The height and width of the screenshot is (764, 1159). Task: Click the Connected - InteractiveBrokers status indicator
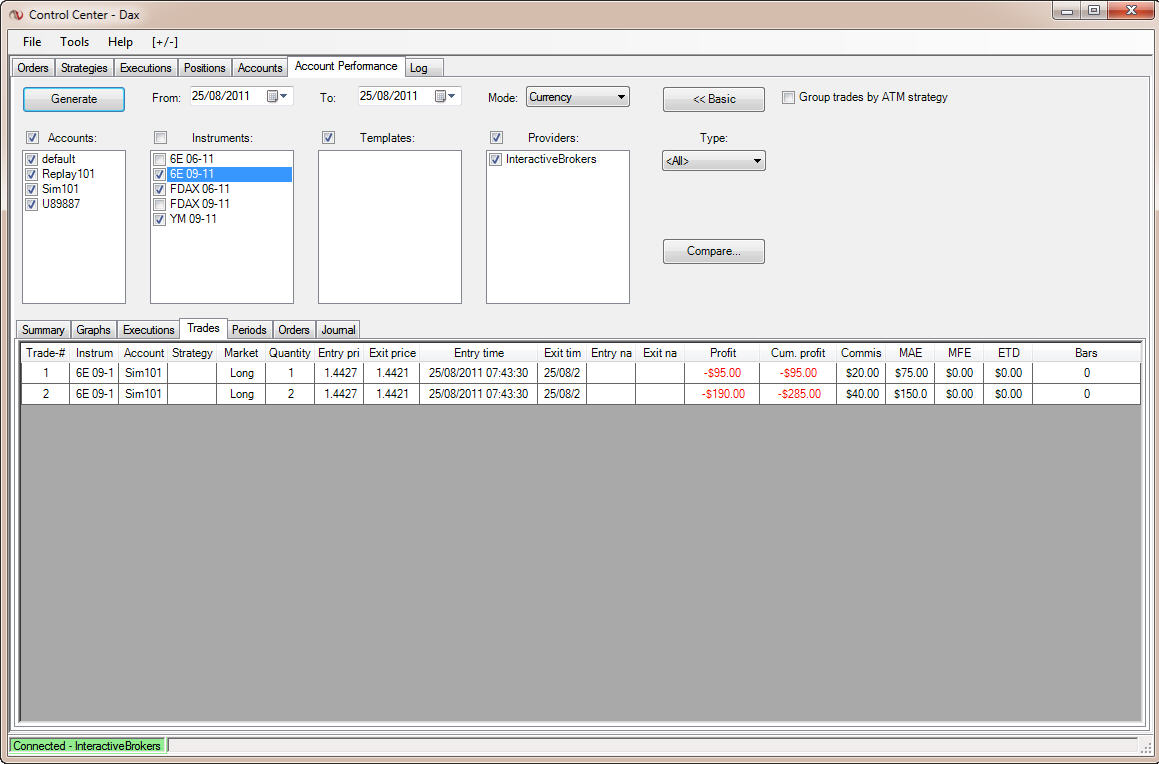click(87, 746)
